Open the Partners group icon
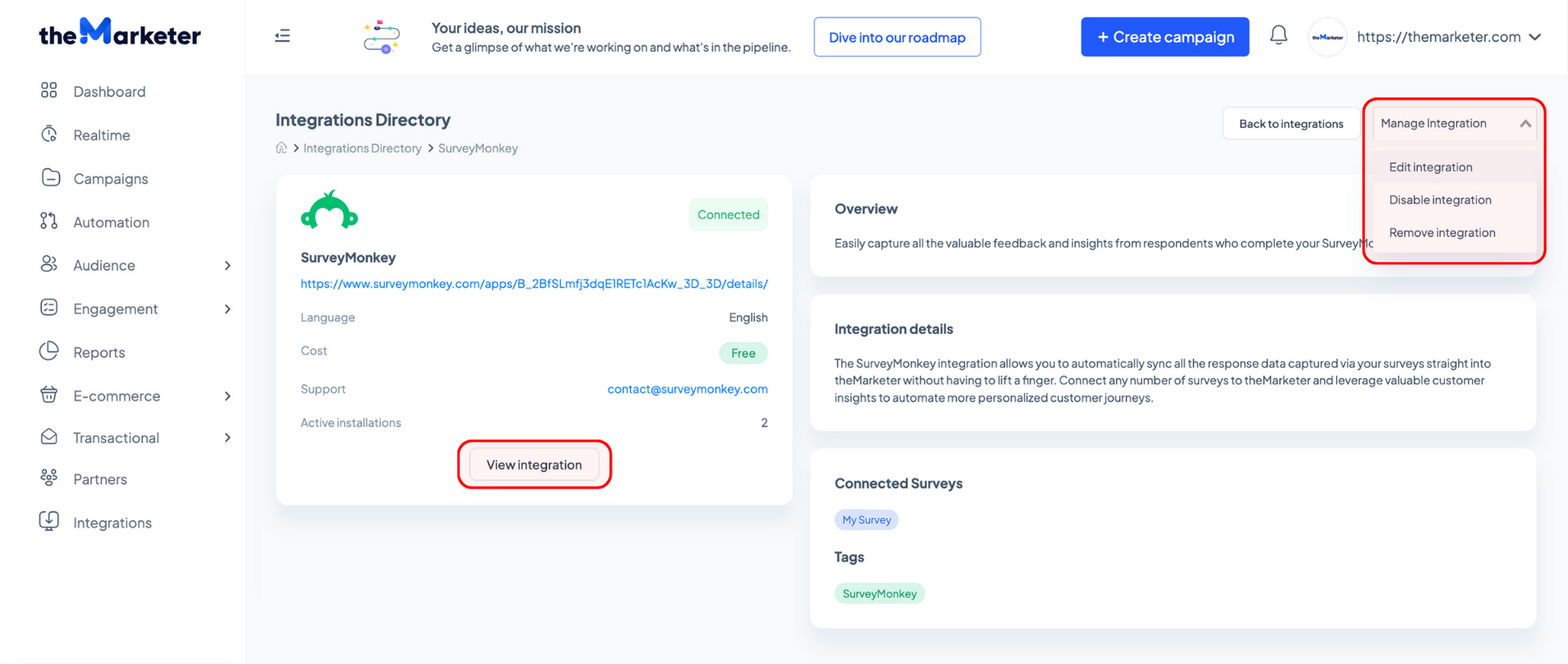 [49, 478]
